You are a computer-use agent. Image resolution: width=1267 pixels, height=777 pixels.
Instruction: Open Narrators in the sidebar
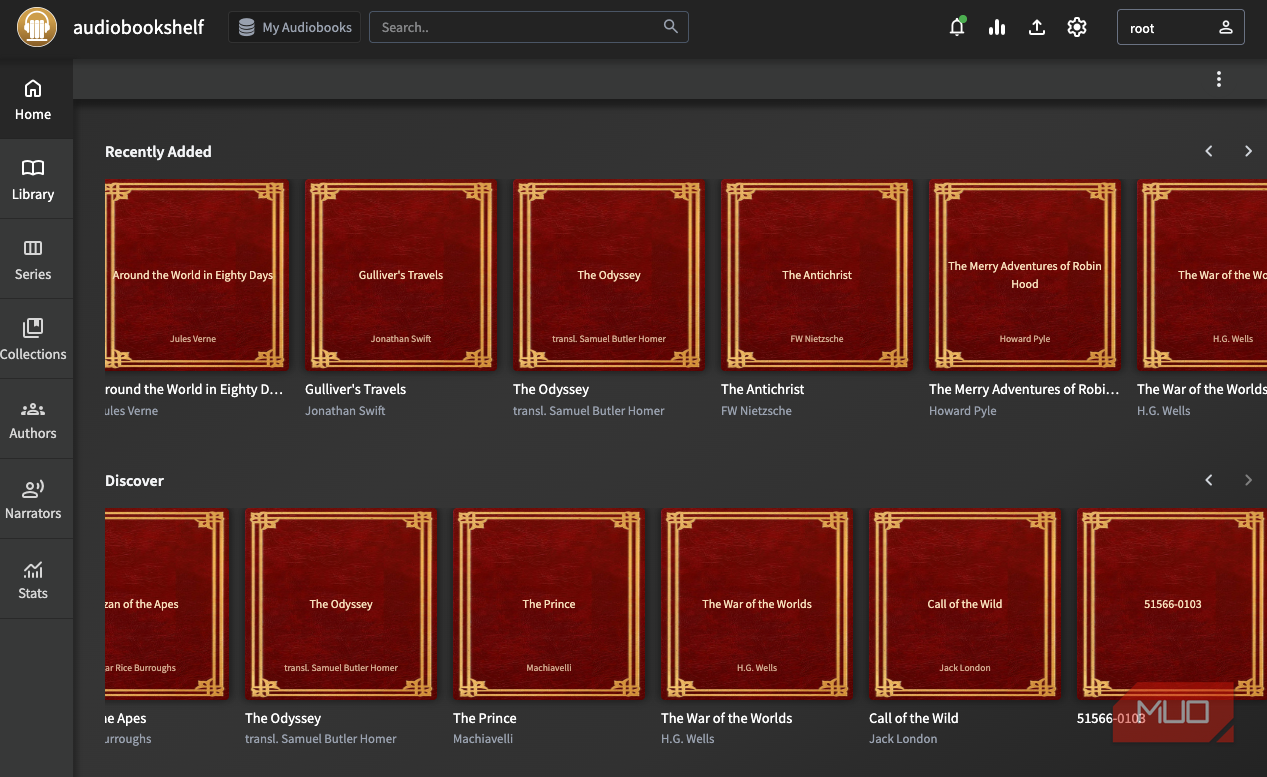[x=33, y=499]
